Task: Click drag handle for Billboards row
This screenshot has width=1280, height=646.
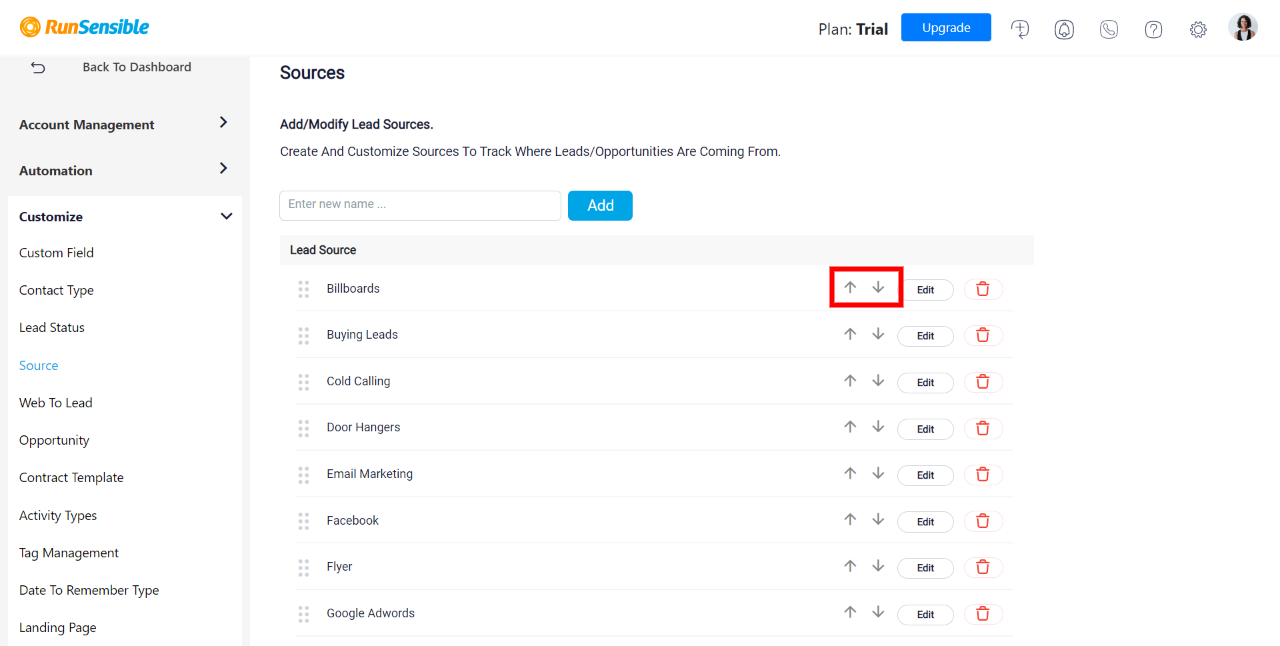Action: [x=303, y=289]
